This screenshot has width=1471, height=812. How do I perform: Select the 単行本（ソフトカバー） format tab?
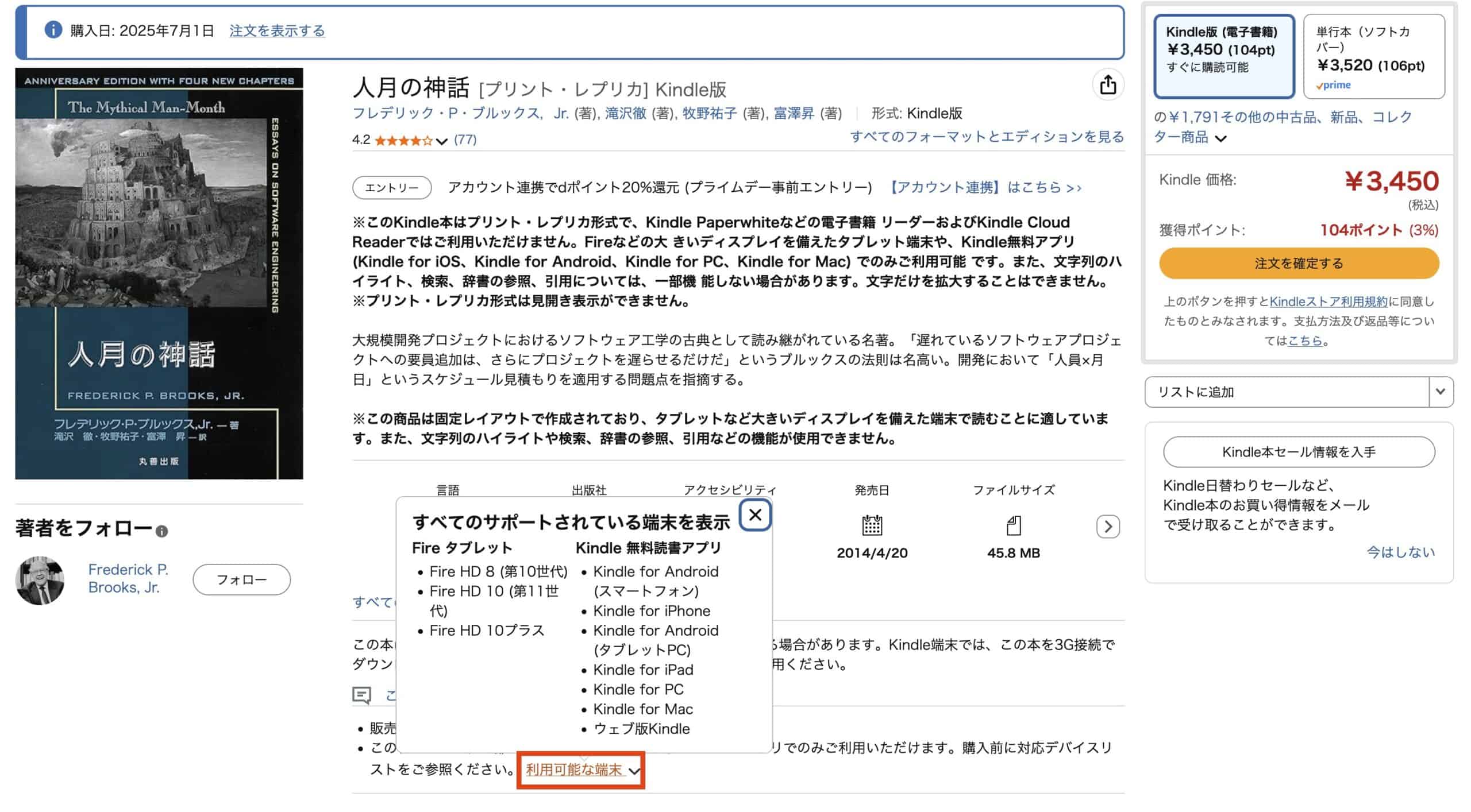click(x=1374, y=56)
